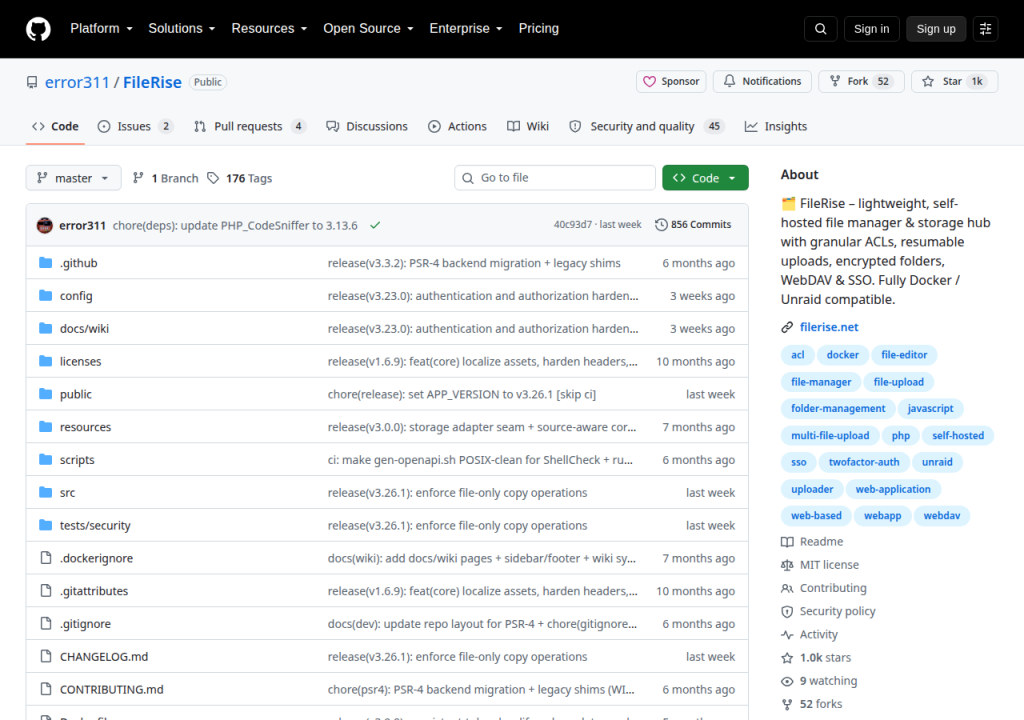Click the shield icon beside Security policy
The width and height of the screenshot is (1024, 720).
tap(787, 612)
